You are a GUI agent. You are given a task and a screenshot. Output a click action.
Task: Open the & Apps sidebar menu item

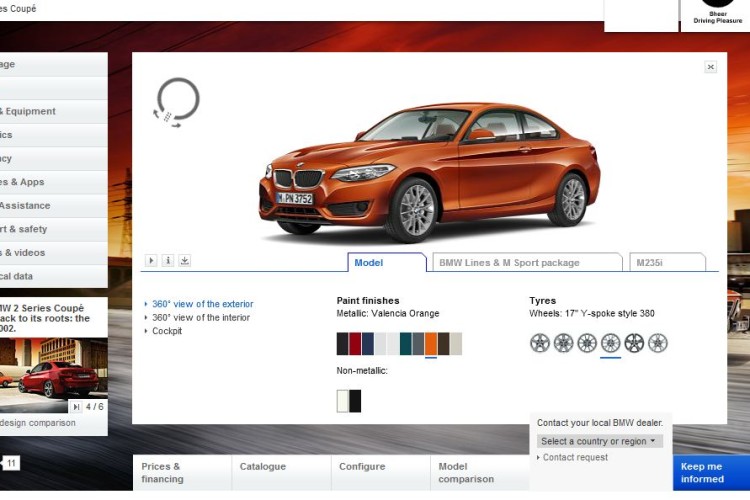pos(54,182)
